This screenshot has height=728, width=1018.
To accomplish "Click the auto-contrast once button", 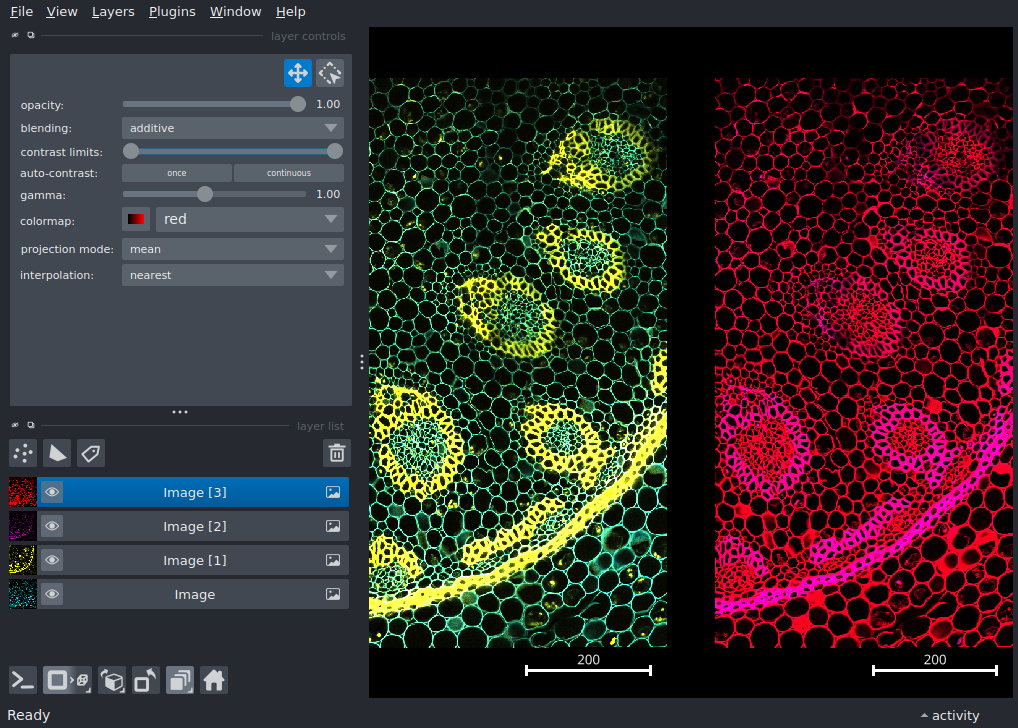I will pyautogui.click(x=177, y=173).
